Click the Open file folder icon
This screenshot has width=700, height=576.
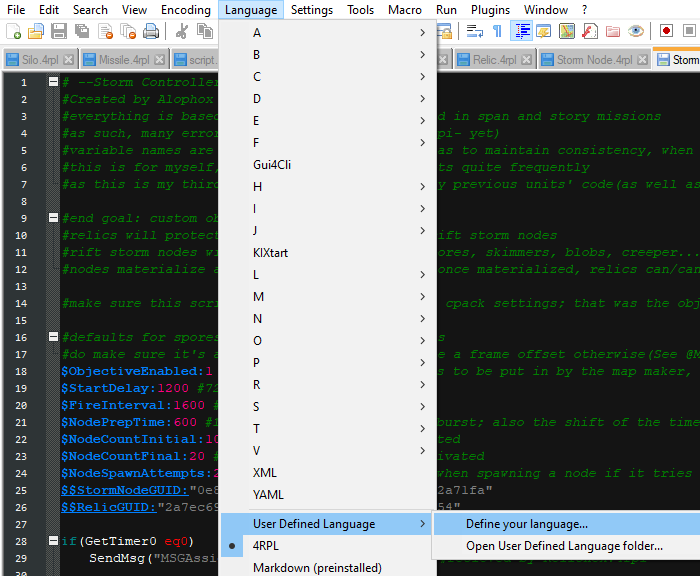[36, 32]
